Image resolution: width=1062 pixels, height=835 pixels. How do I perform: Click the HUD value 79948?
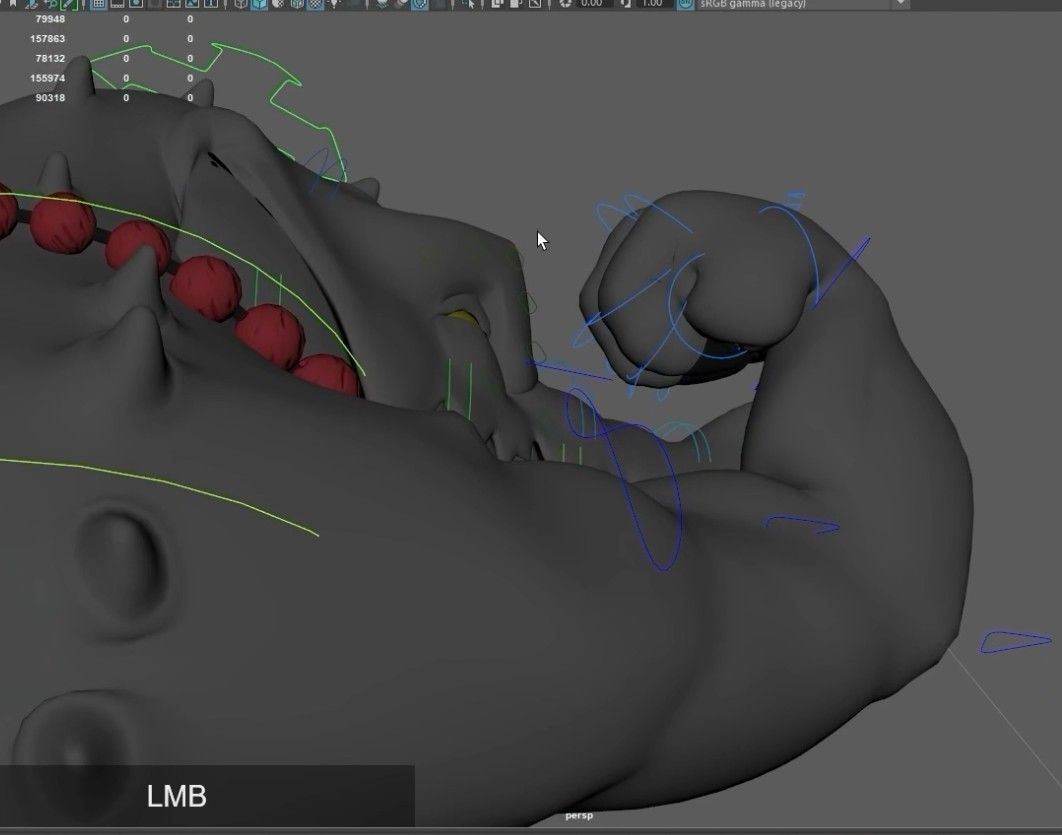pyautogui.click(x=50, y=19)
